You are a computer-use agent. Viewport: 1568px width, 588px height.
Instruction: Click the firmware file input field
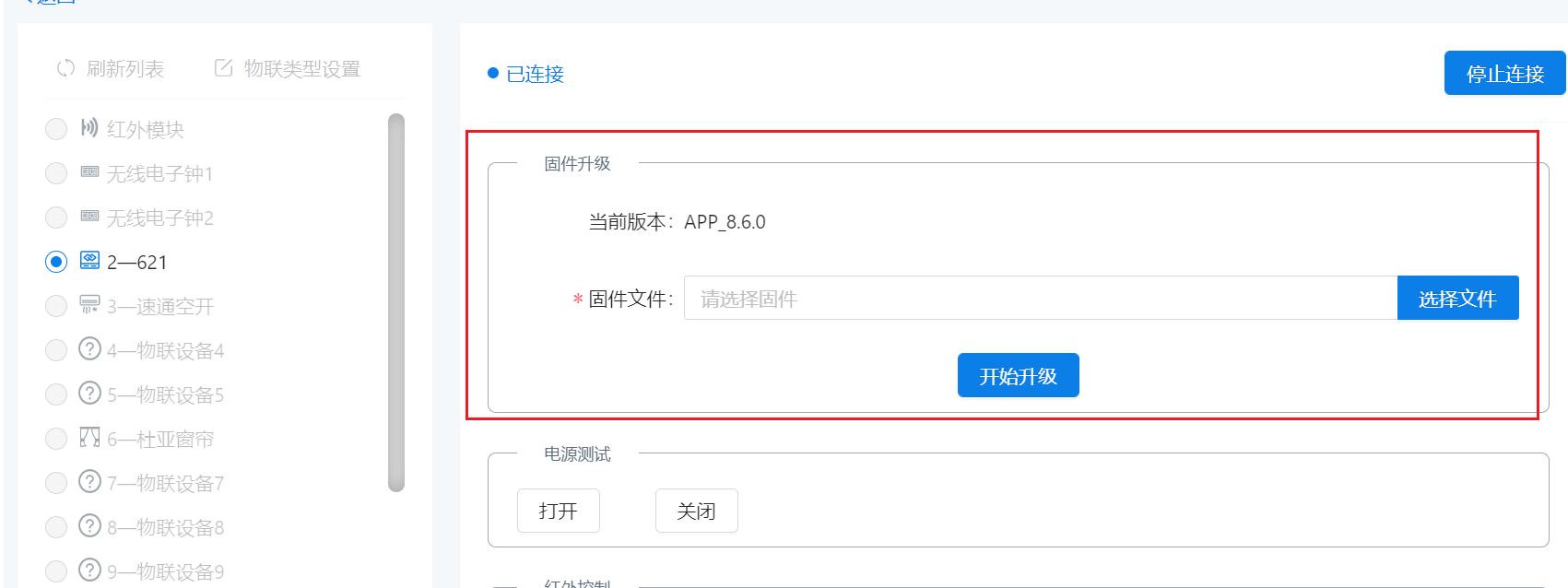pos(1040,299)
